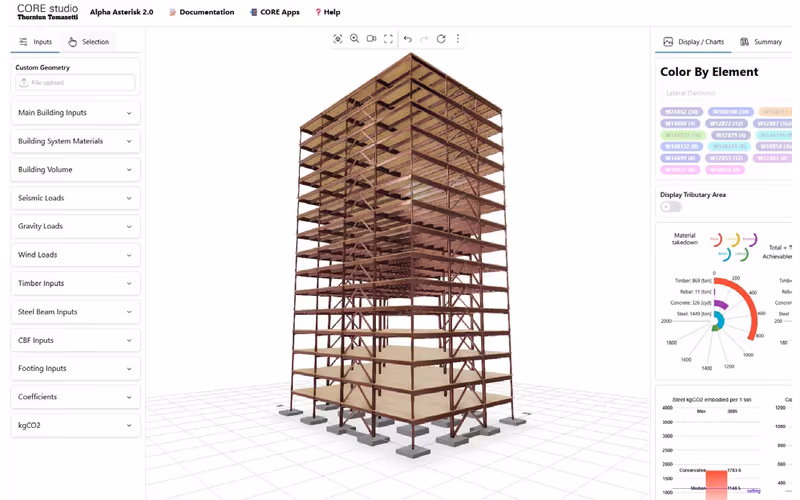This screenshot has width=800, height=500.
Task: Click the 3D building model in viewport
Action: (403, 255)
